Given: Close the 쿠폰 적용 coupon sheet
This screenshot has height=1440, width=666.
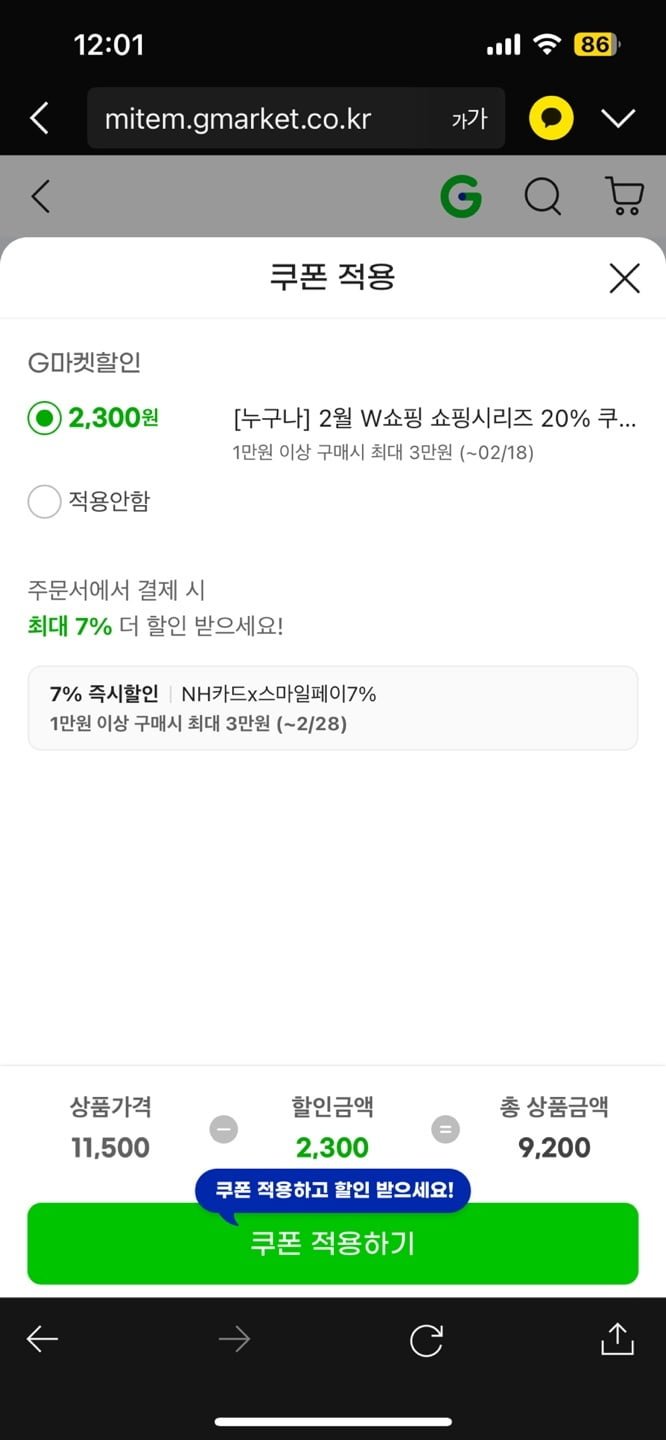Looking at the screenshot, I should tap(624, 278).
